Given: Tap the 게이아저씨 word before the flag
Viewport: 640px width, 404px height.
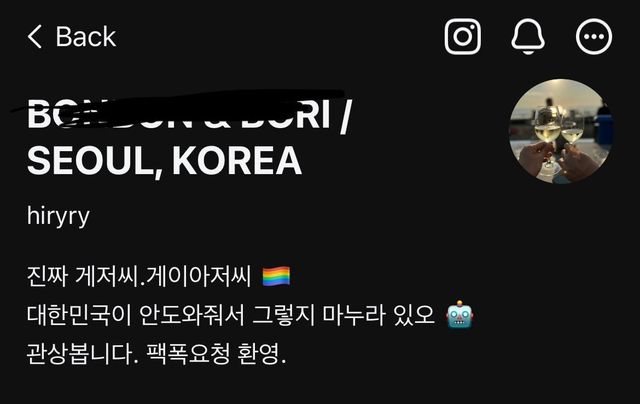Looking at the screenshot, I should (198, 276).
